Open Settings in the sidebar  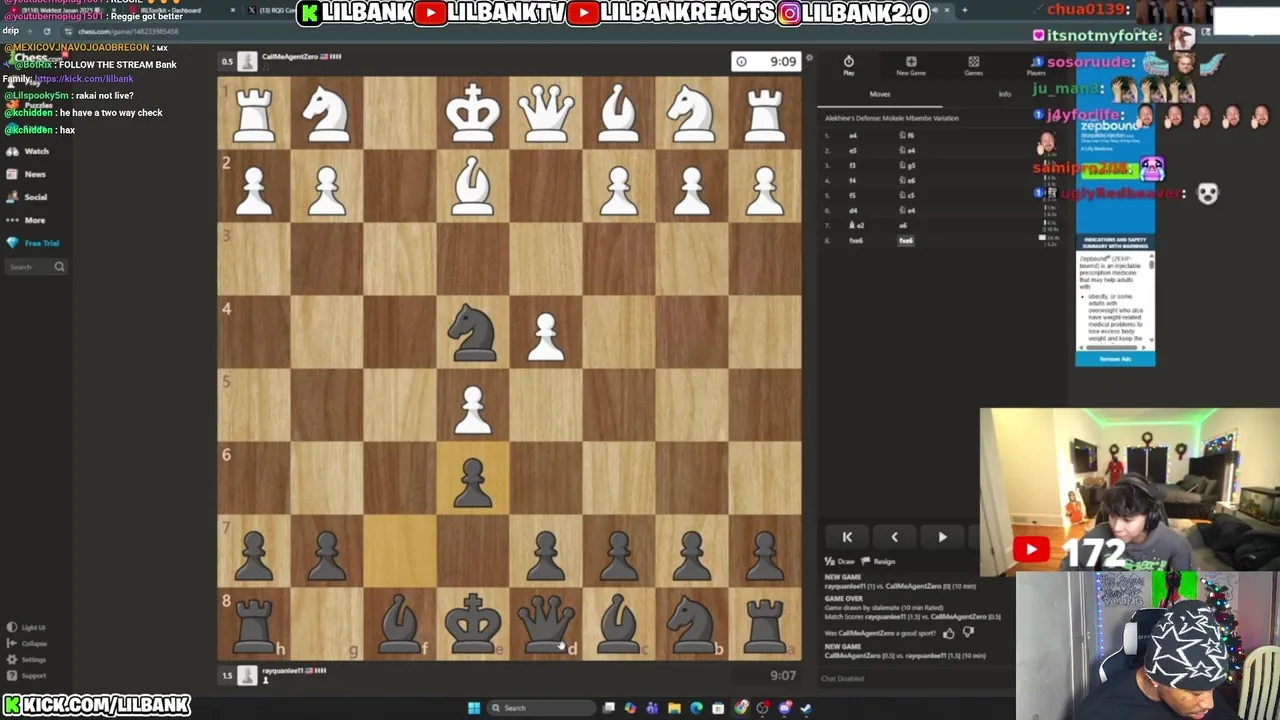coord(27,659)
